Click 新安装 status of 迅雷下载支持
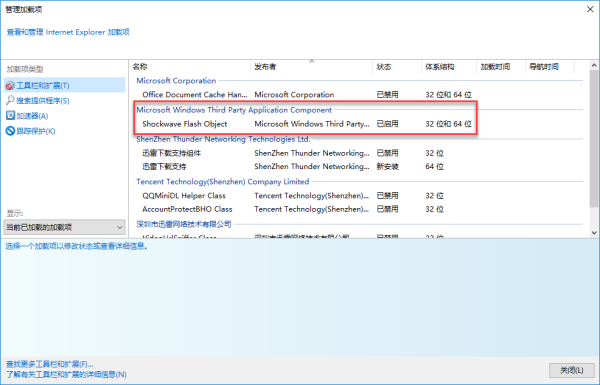The height and width of the screenshot is (385, 600). click(387, 166)
